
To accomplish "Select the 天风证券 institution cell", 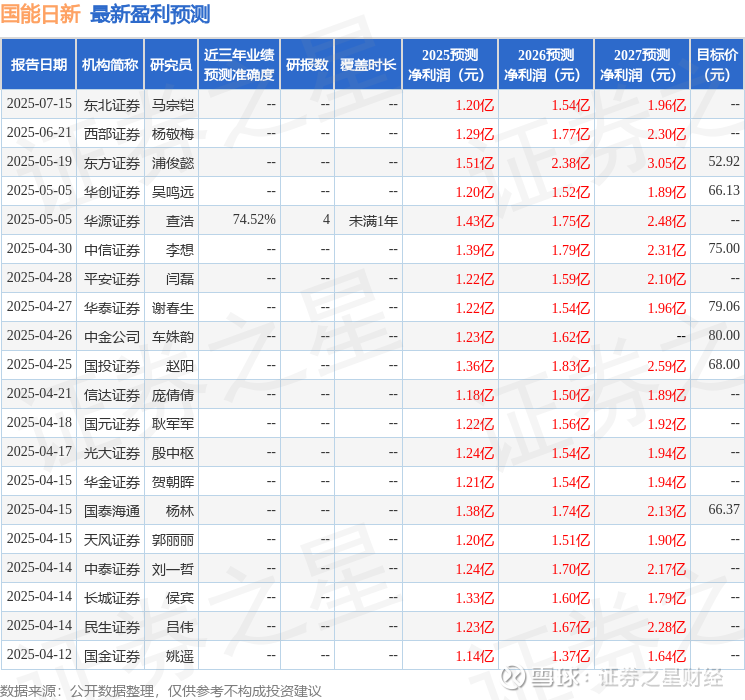I will tap(112, 540).
